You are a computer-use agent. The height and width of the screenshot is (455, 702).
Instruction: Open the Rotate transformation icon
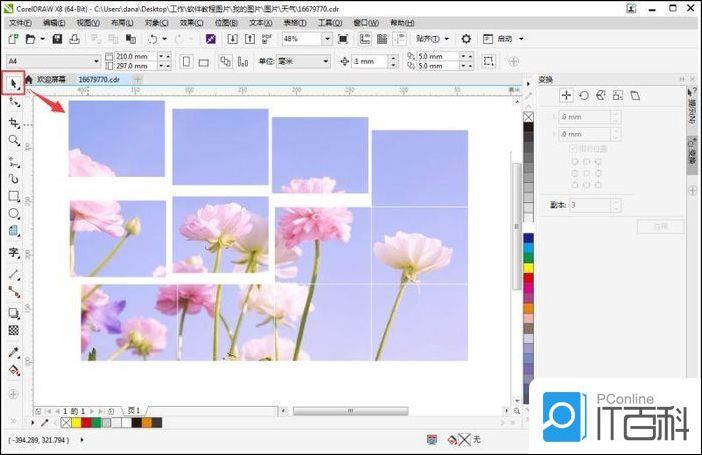[x=583, y=96]
